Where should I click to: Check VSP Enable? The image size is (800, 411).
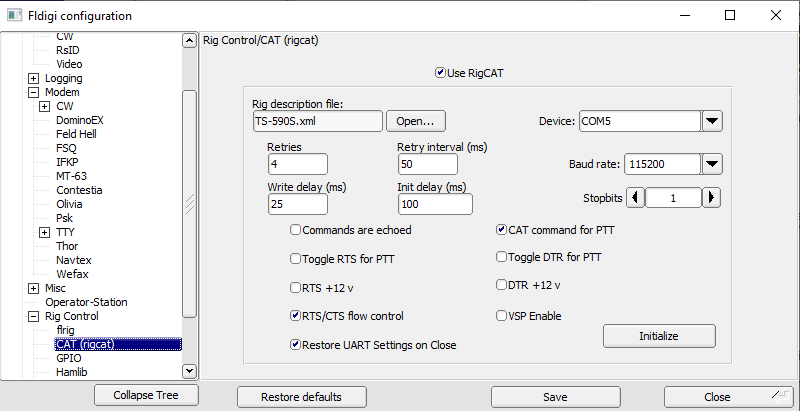point(501,316)
